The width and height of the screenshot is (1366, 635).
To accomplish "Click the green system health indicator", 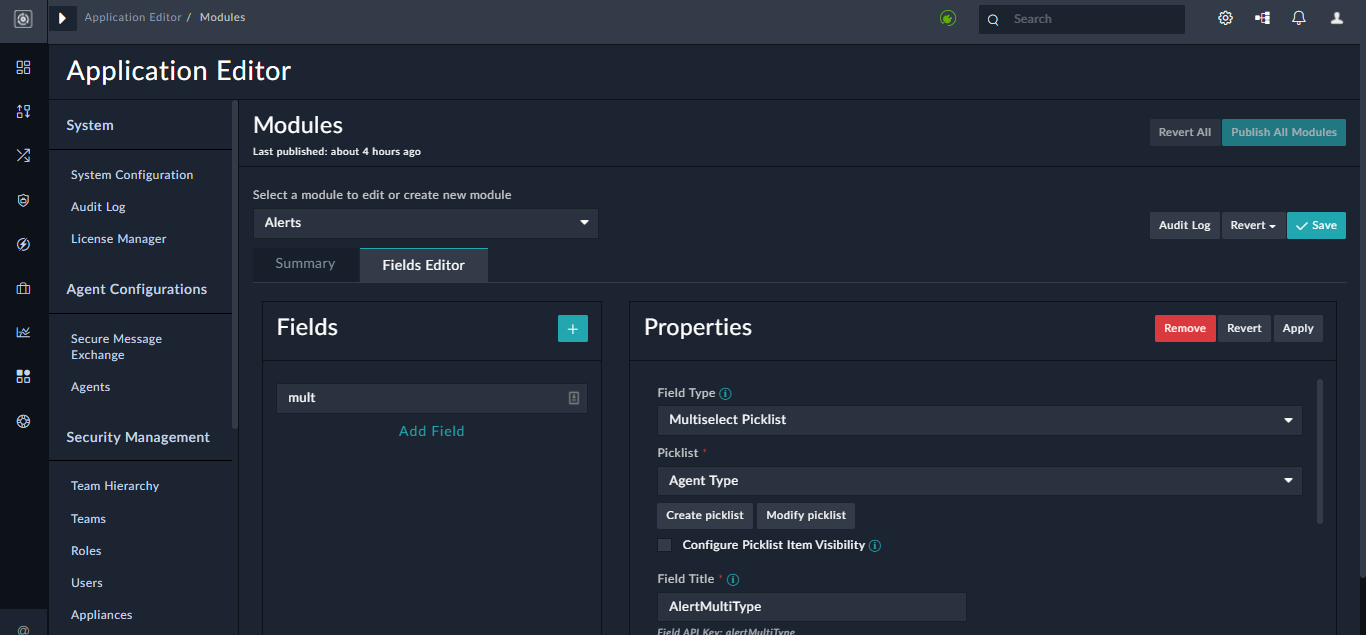I will [x=947, y=17].
